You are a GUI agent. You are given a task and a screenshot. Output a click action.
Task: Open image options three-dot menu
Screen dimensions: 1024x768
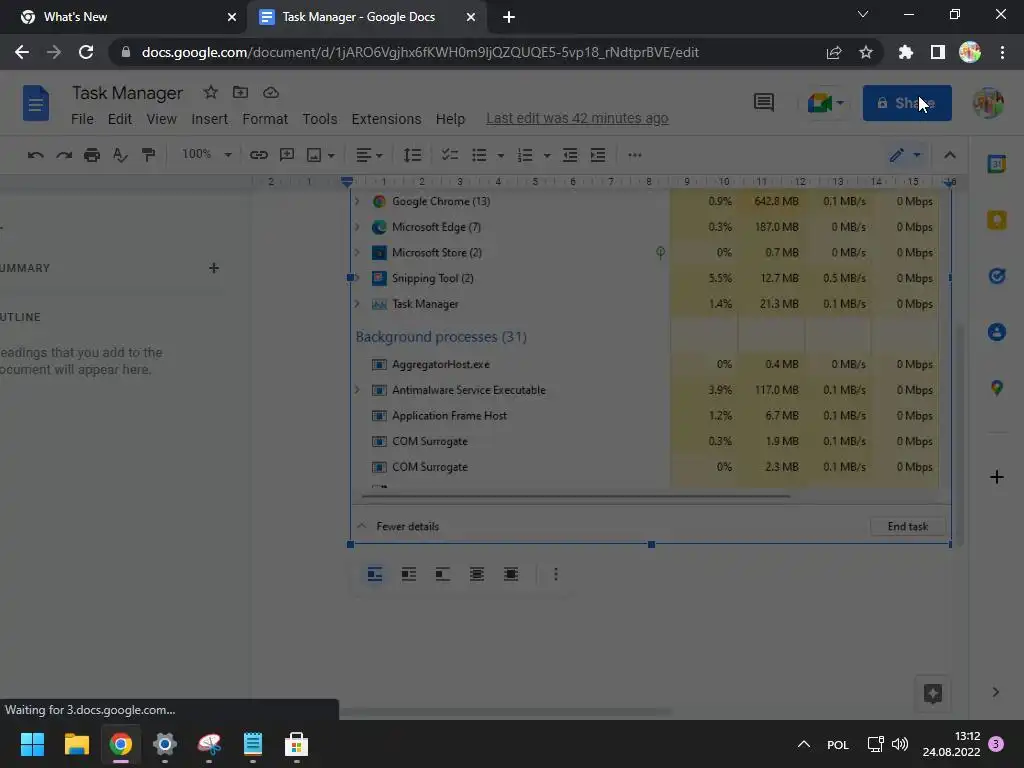(556, 574)
